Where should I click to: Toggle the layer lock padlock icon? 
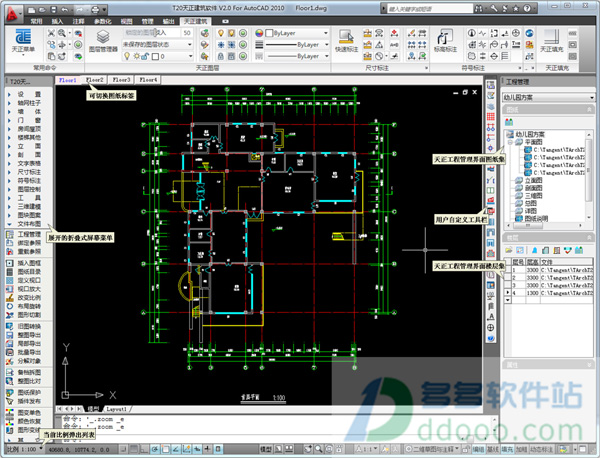[145, 56]
